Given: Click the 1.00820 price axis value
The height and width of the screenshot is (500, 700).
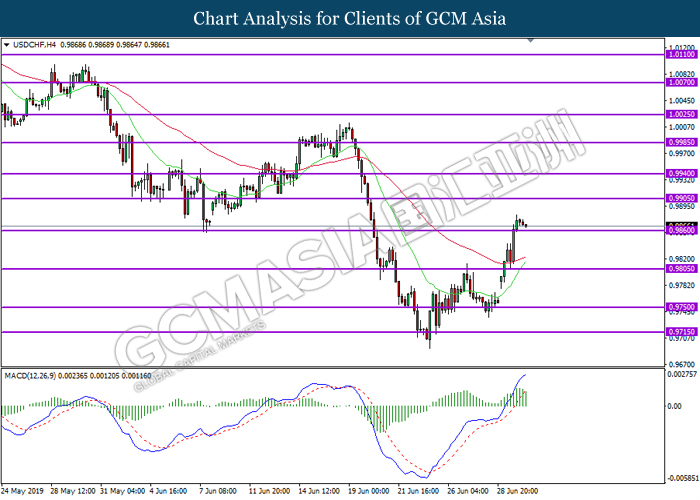Looking at the screenshot, I should (x=682, y=74).
